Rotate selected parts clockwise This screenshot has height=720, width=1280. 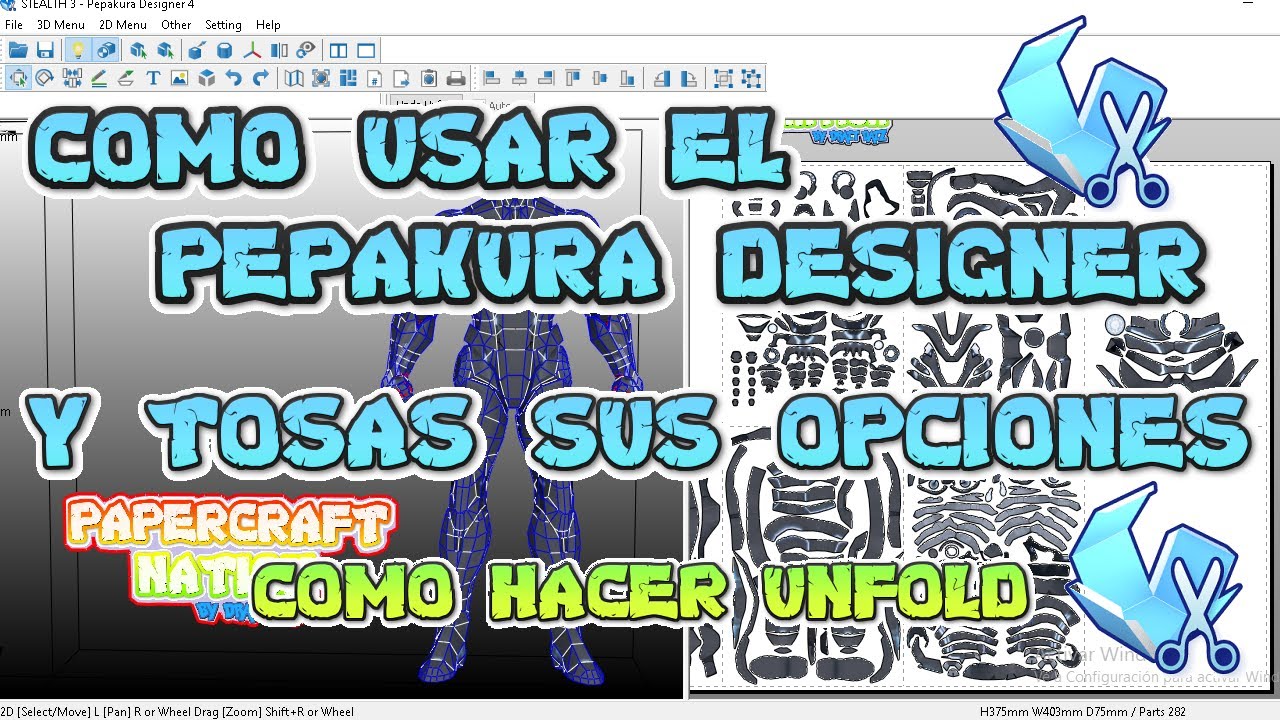click(x=689, y=78)
